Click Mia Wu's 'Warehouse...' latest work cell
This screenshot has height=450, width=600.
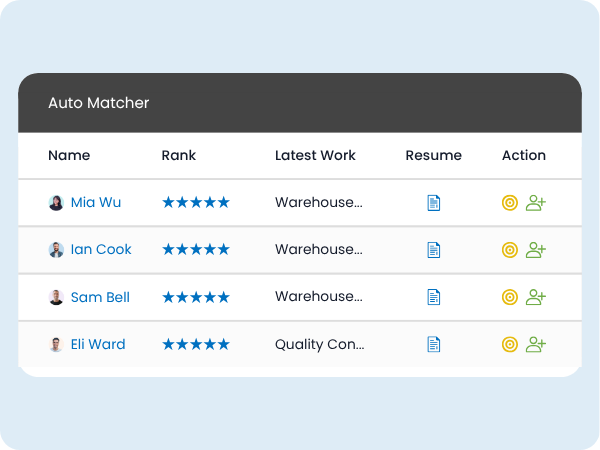[319, 202]
